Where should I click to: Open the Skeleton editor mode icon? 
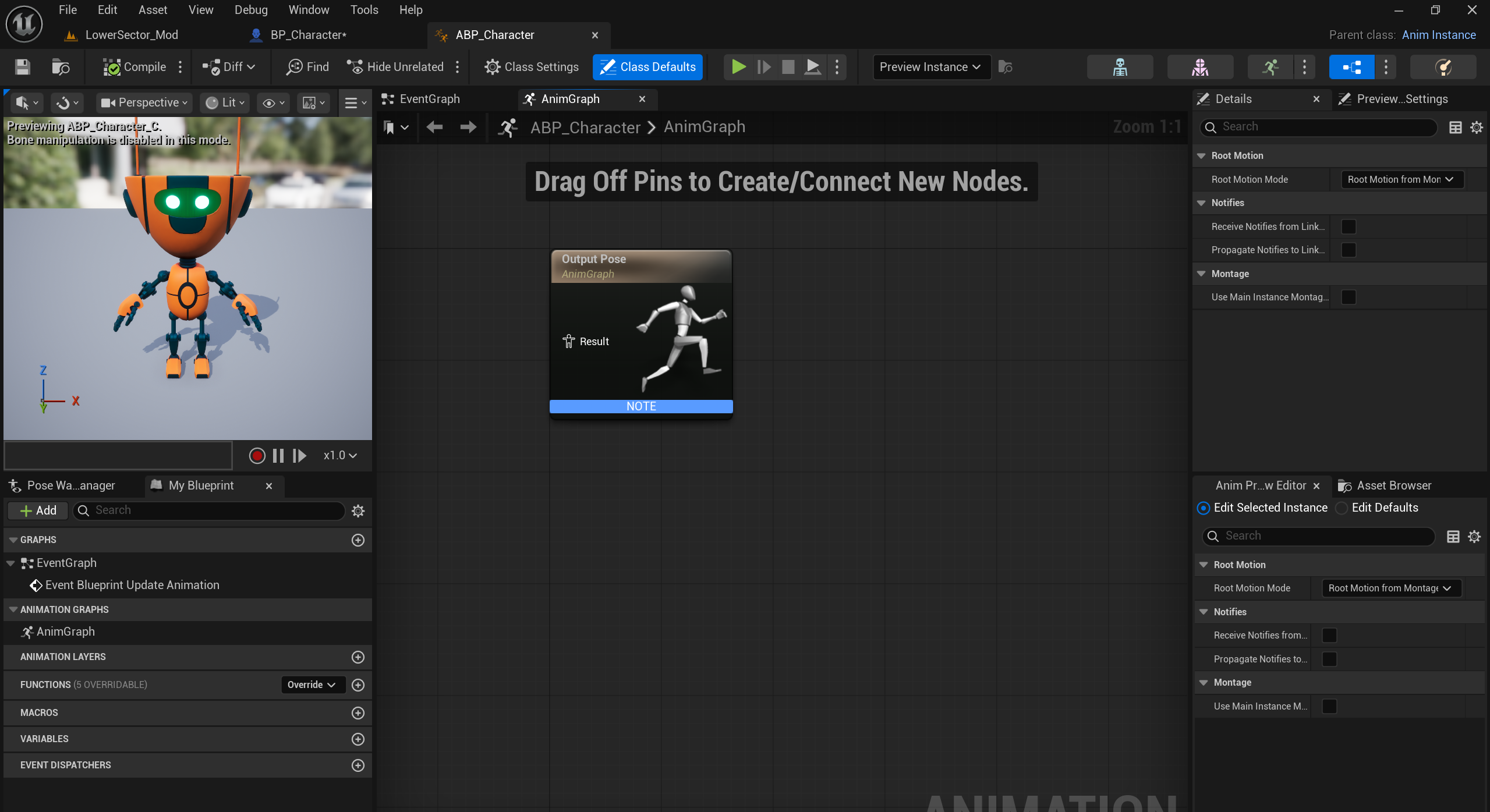pos(1120,67)
